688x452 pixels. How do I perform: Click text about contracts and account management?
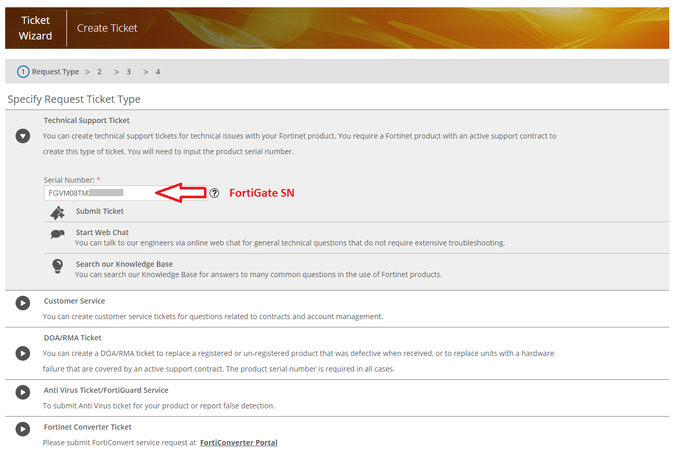point(213,316)
